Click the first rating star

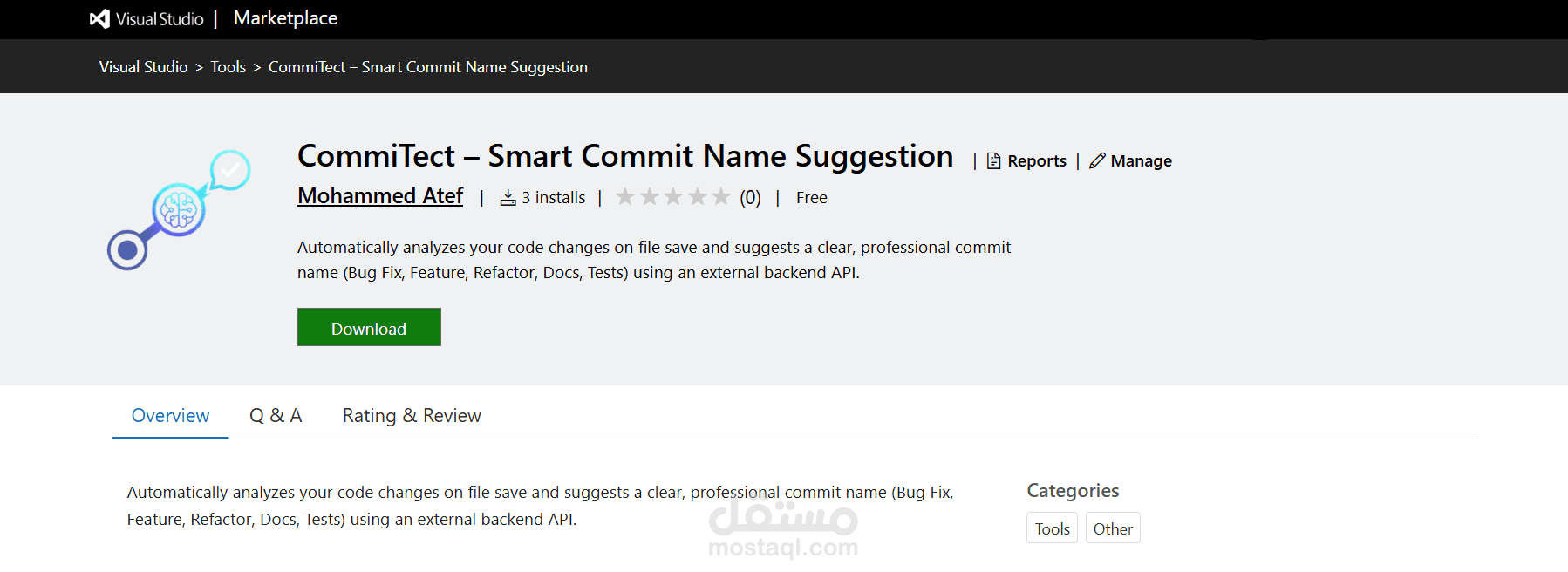click(625, 197)
